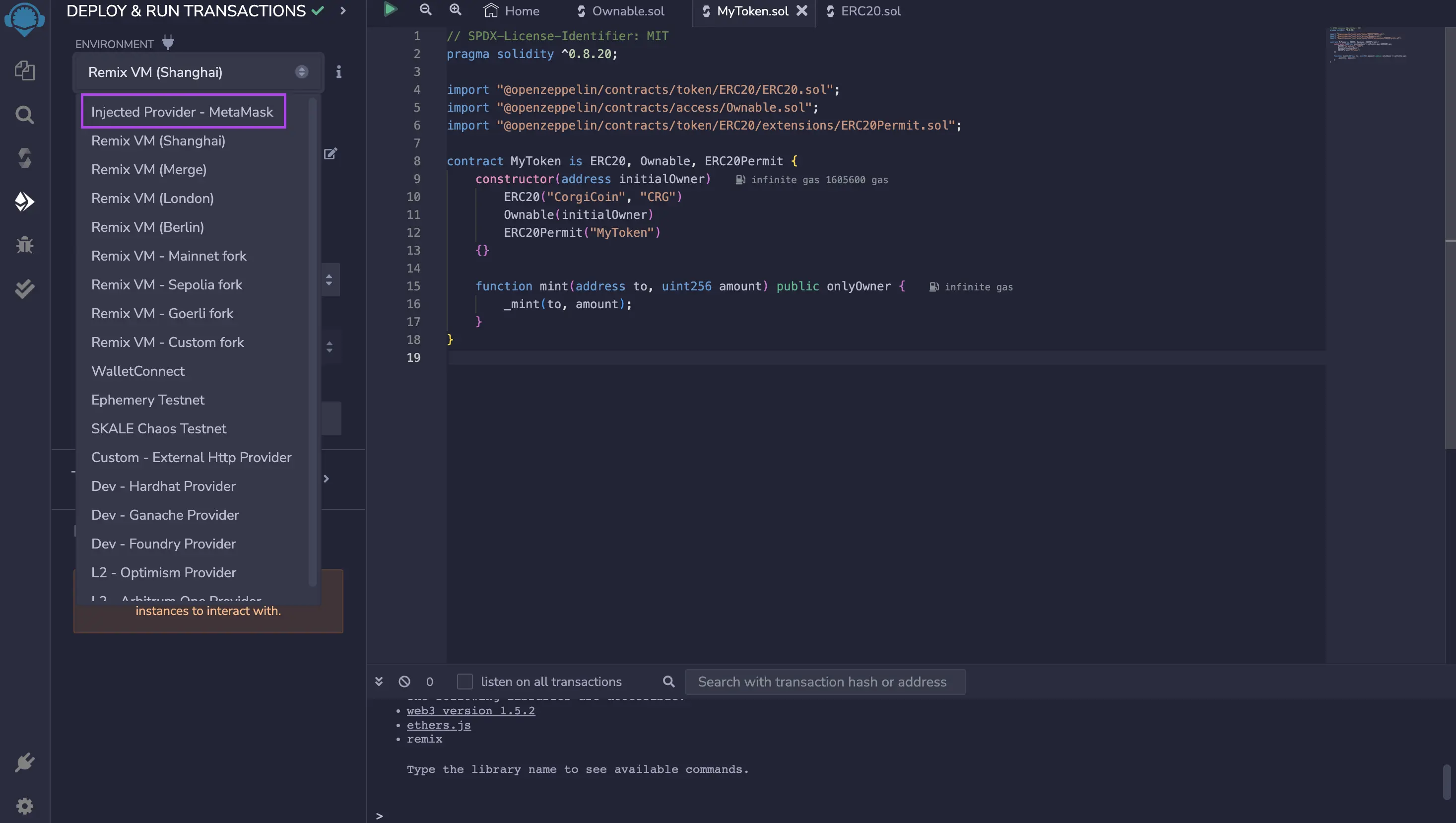Viewport: 1456px width, 823px height.
Task: Click the Settings gear icon
Action: tap(24, 806)
